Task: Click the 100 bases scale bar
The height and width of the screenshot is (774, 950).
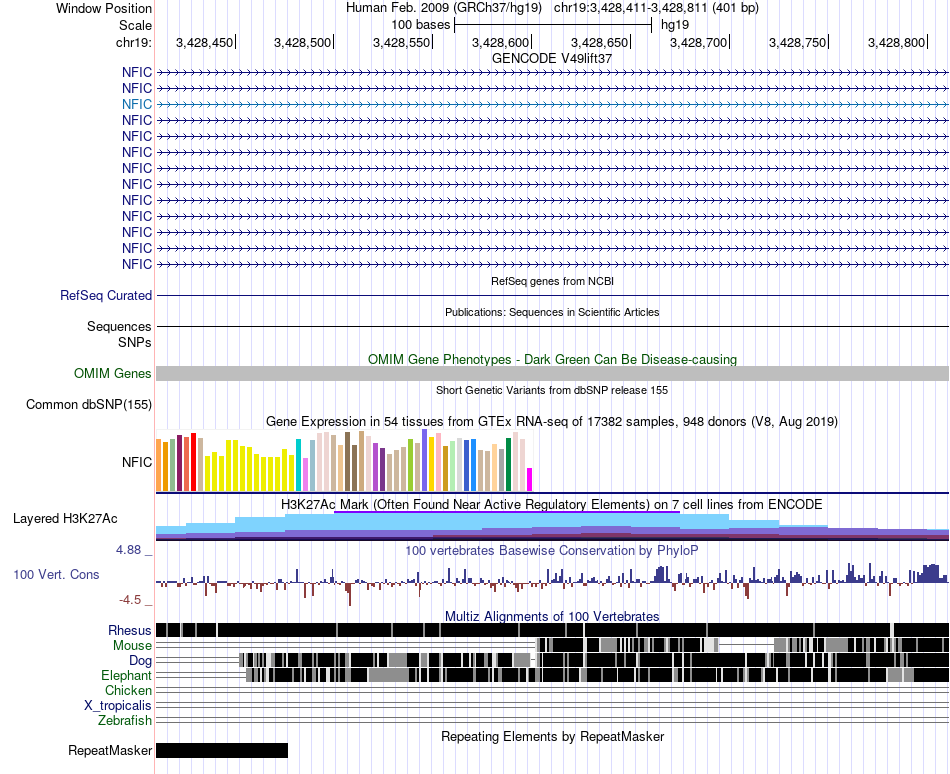Action: [553, 25]
